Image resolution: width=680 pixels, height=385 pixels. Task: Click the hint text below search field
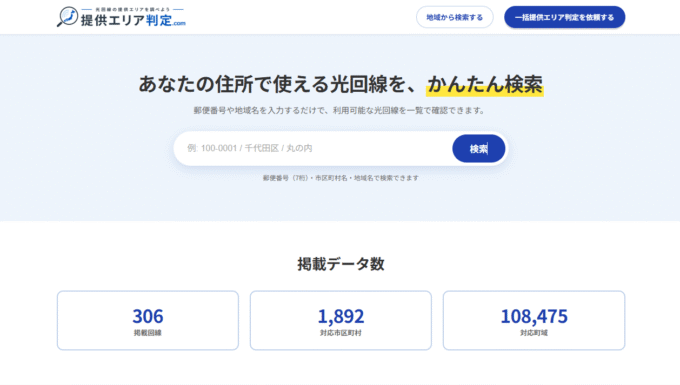(341, 178)
